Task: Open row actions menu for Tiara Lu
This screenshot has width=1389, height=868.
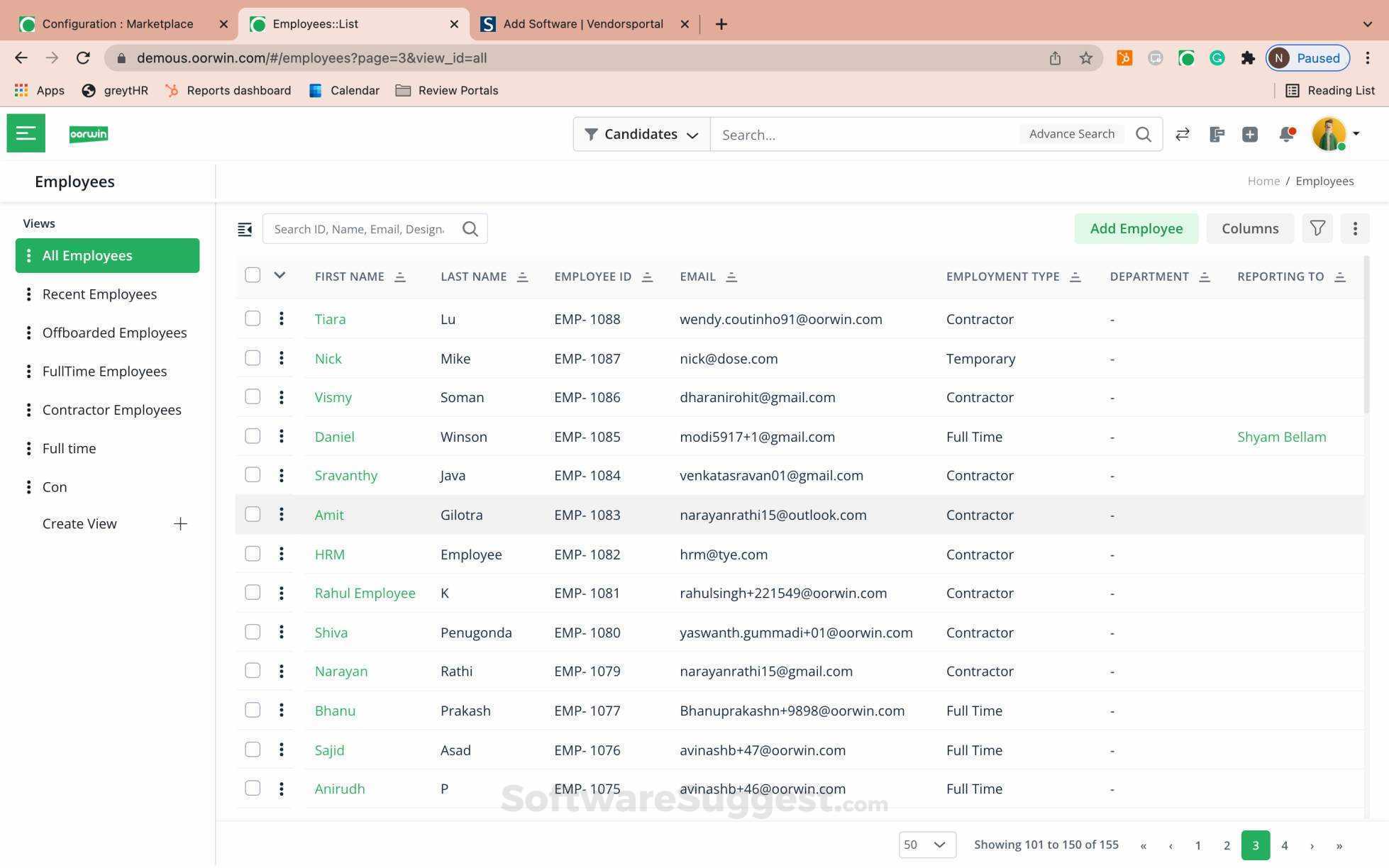Action: tap(282, 318)
